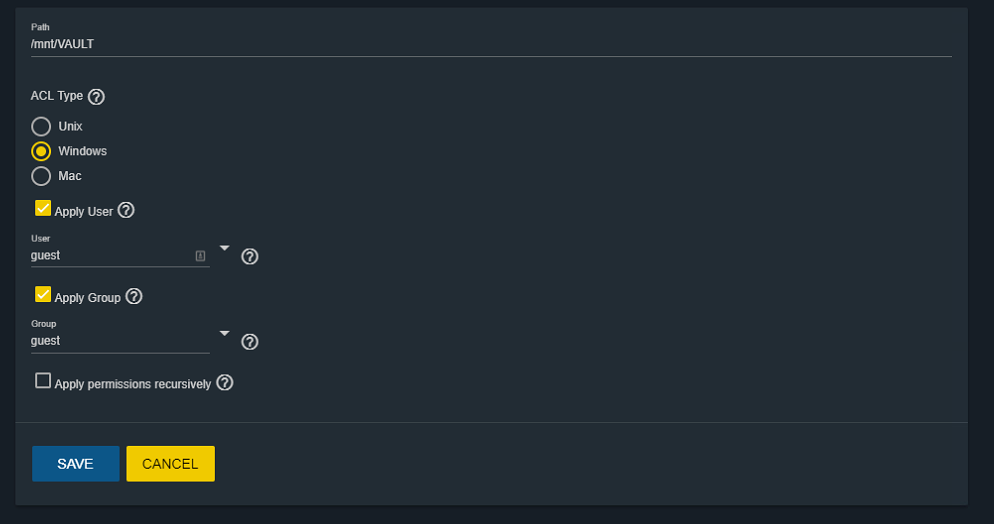Uncheck the Apply User checkbox

42,208
